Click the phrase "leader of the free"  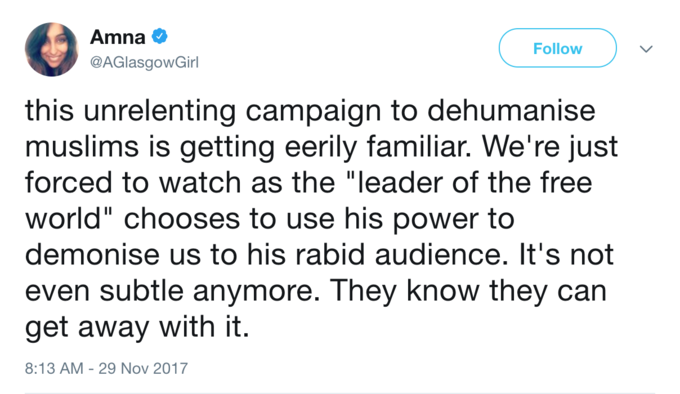click(x=469, y=182)
